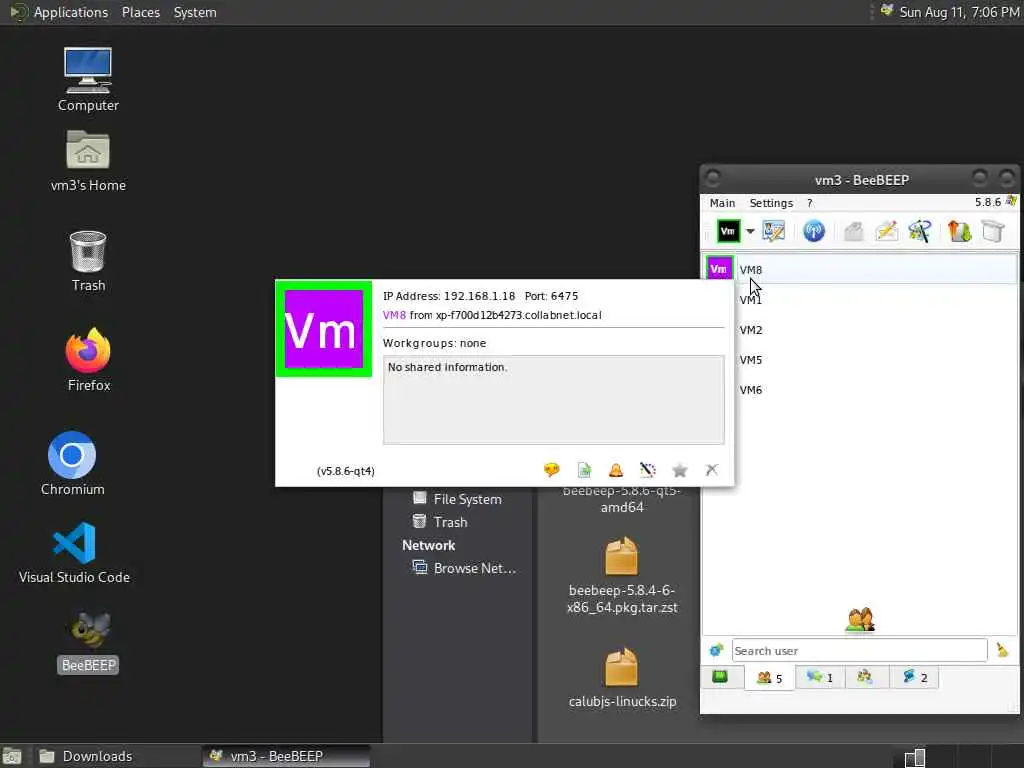Open the status dropdown arrow beside Vm avatar
The height and width of the screenshot is (768, 1024).
point(750,231)
